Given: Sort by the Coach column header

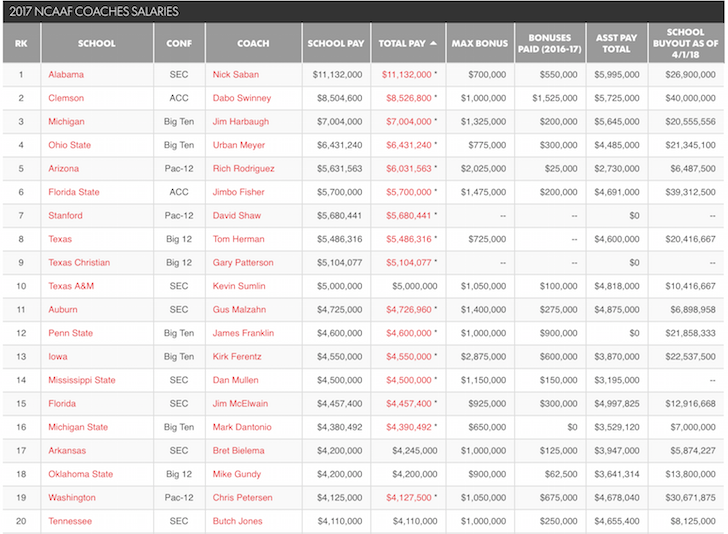Looking at the screenshot, I should 253,43.
